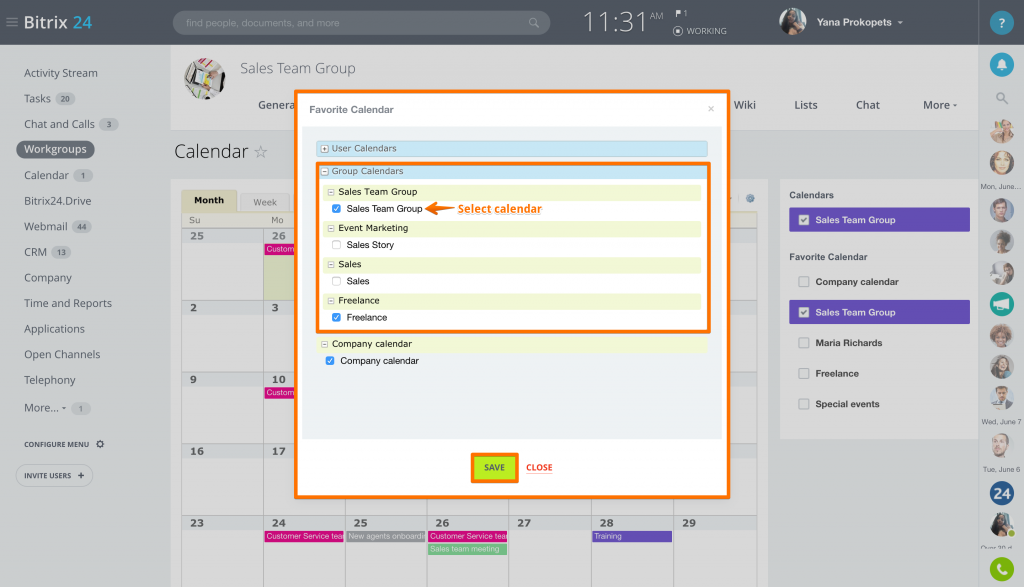Open the hamburger menu next to Bitrix 24

(12, 22)
